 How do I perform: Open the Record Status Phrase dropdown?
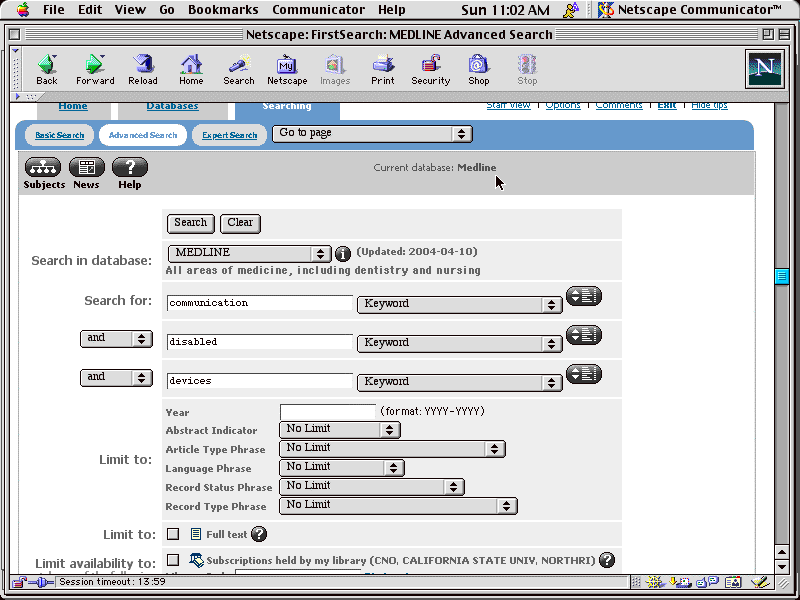(x=371, y=487)
